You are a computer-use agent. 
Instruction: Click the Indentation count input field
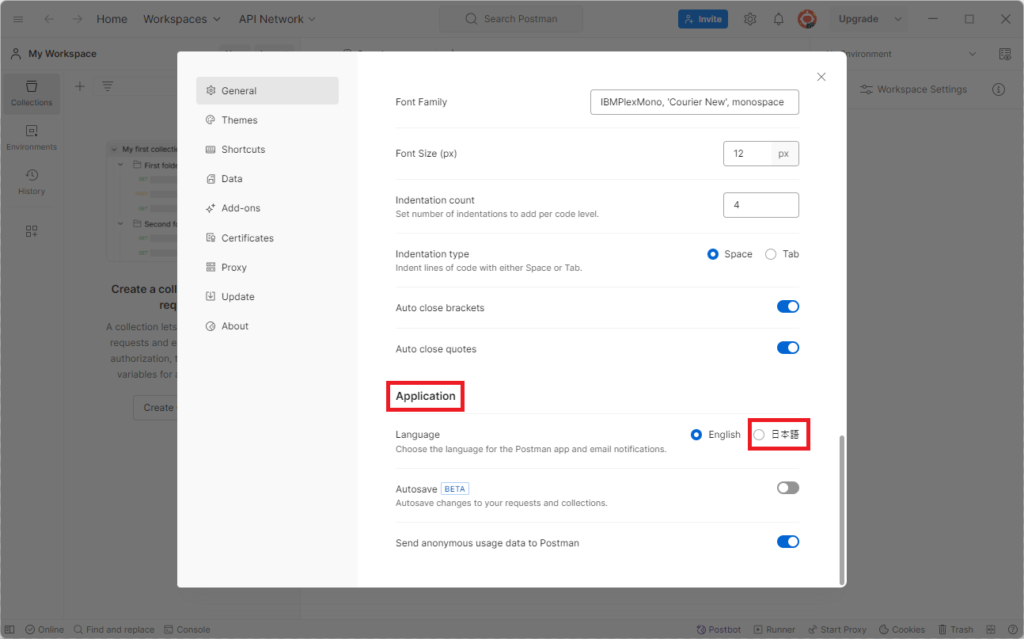[761, 205]
